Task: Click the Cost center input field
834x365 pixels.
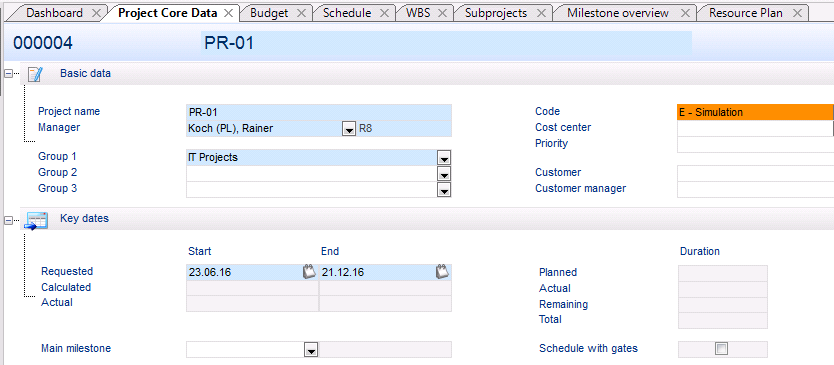Action: [755, 128]
